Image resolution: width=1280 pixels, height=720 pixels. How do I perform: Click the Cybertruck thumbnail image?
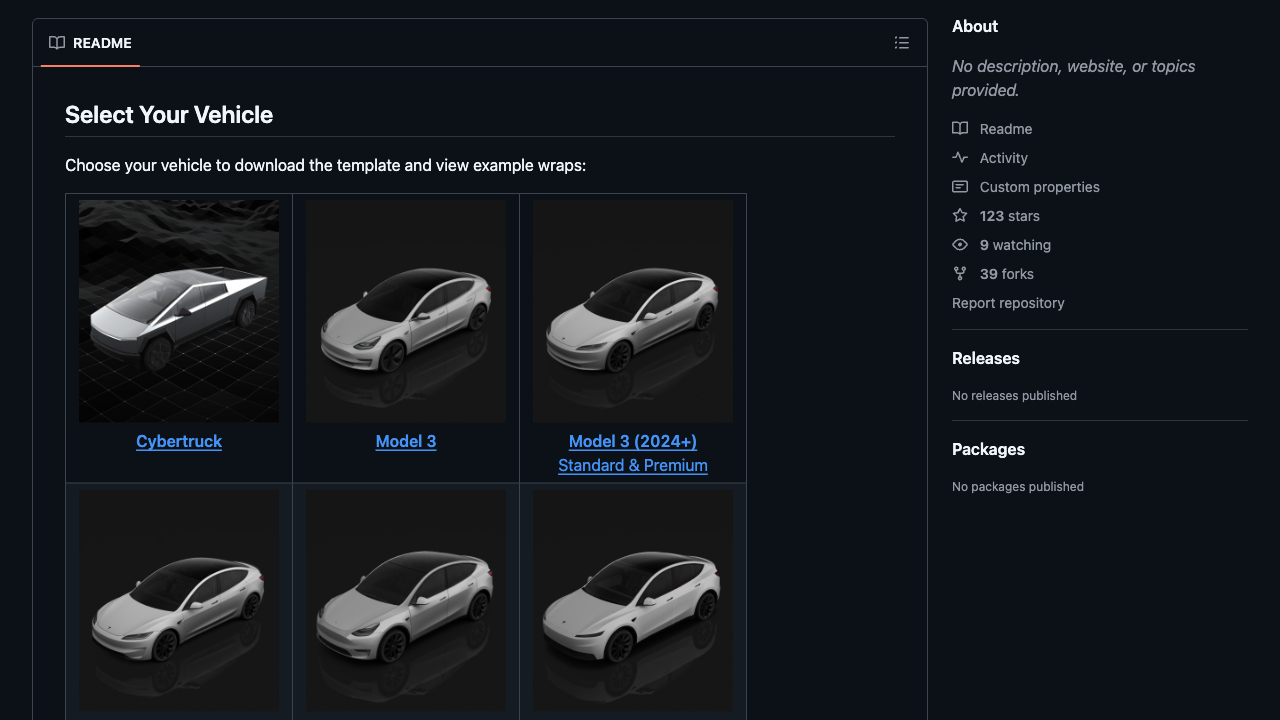pos(179,311)
